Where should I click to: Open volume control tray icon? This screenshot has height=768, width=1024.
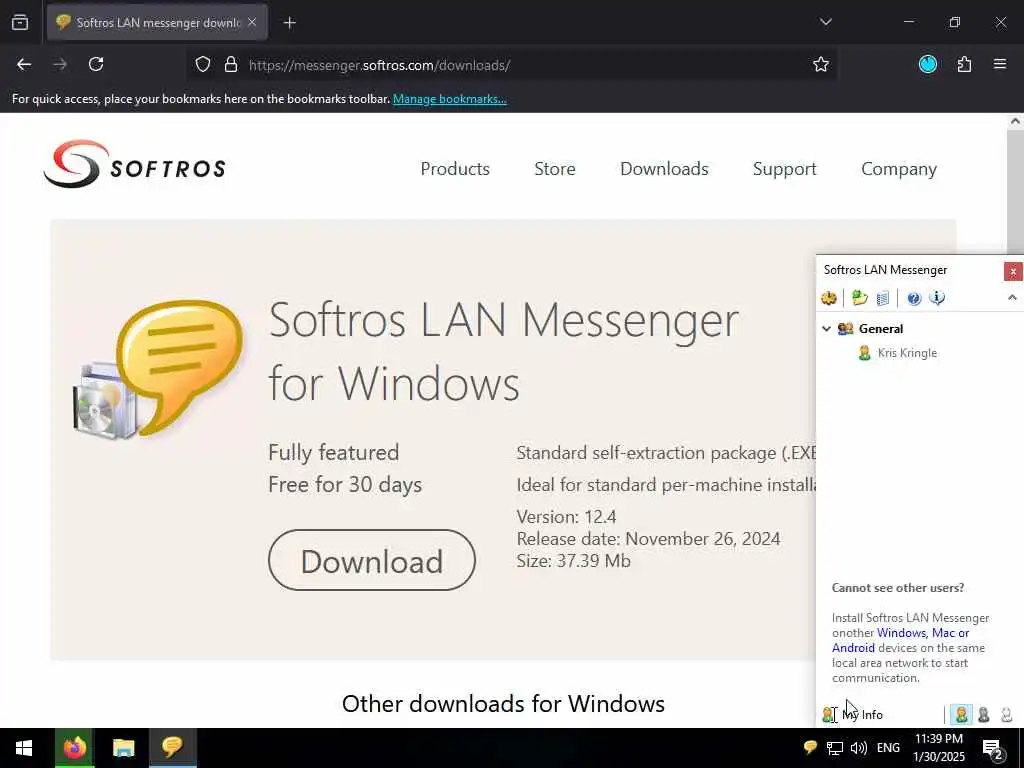pos(859,748)
